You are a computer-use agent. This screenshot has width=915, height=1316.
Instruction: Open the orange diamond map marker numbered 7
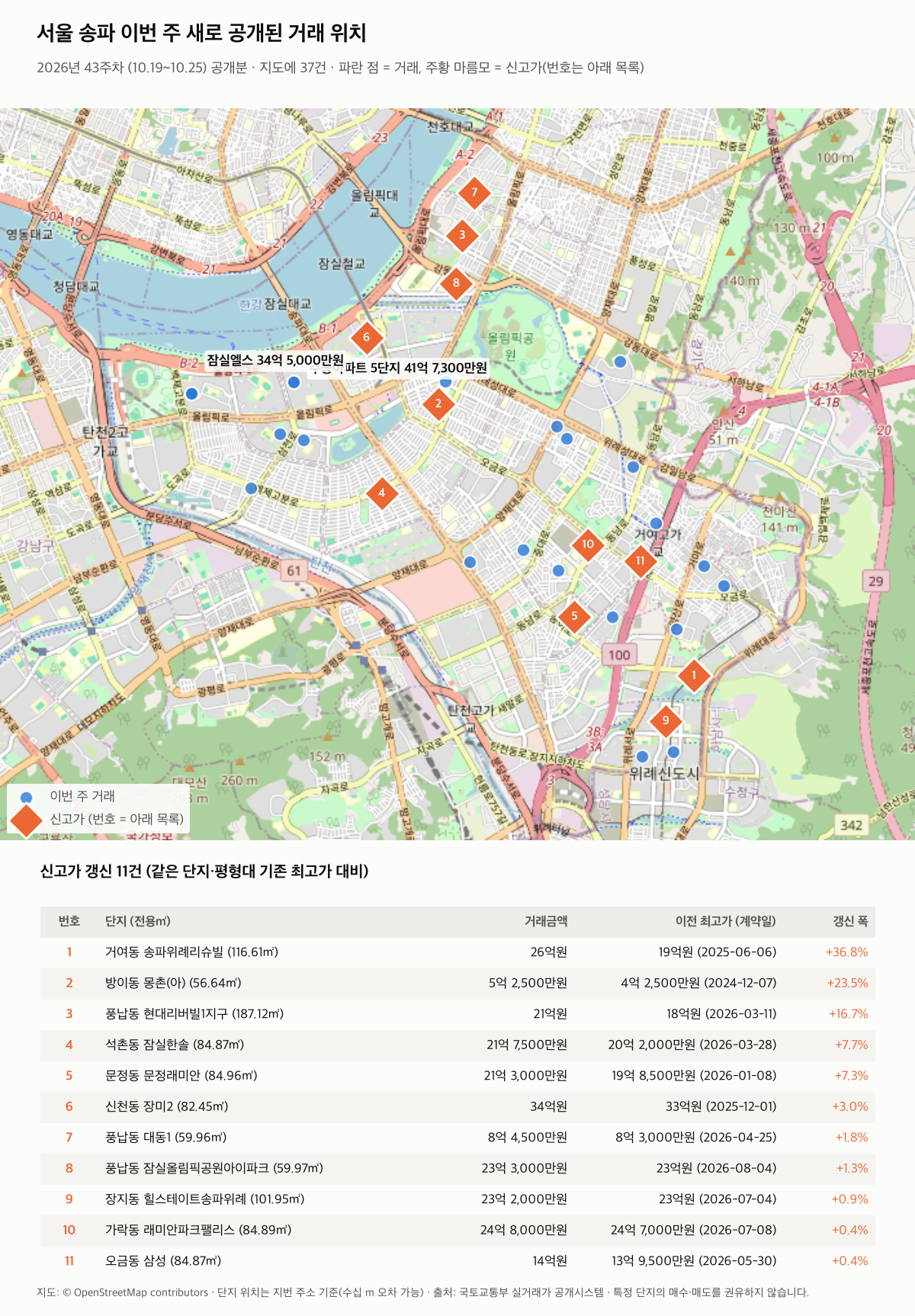[474, 192]
